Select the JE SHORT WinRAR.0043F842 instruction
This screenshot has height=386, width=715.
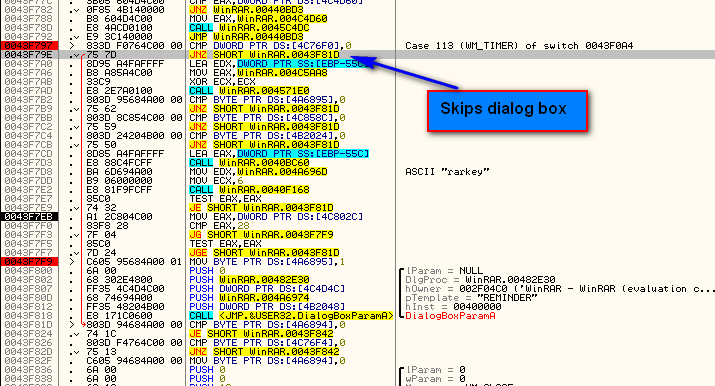pos(261,334)
